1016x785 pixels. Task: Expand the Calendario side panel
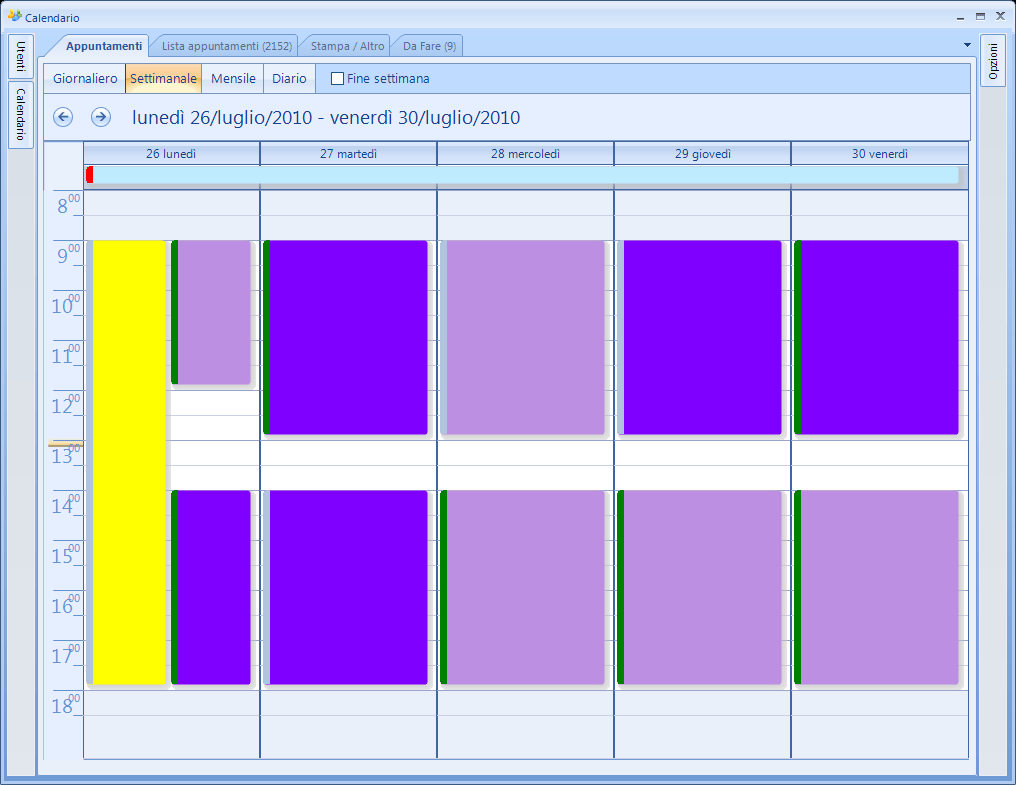(21, 115)
